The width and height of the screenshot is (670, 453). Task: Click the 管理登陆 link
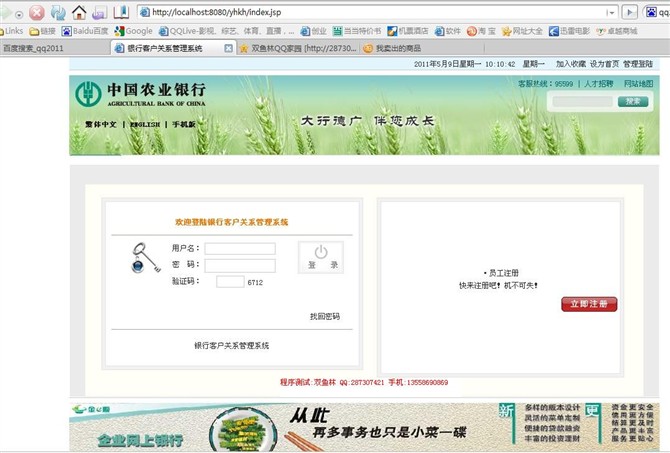coord(638,64)
